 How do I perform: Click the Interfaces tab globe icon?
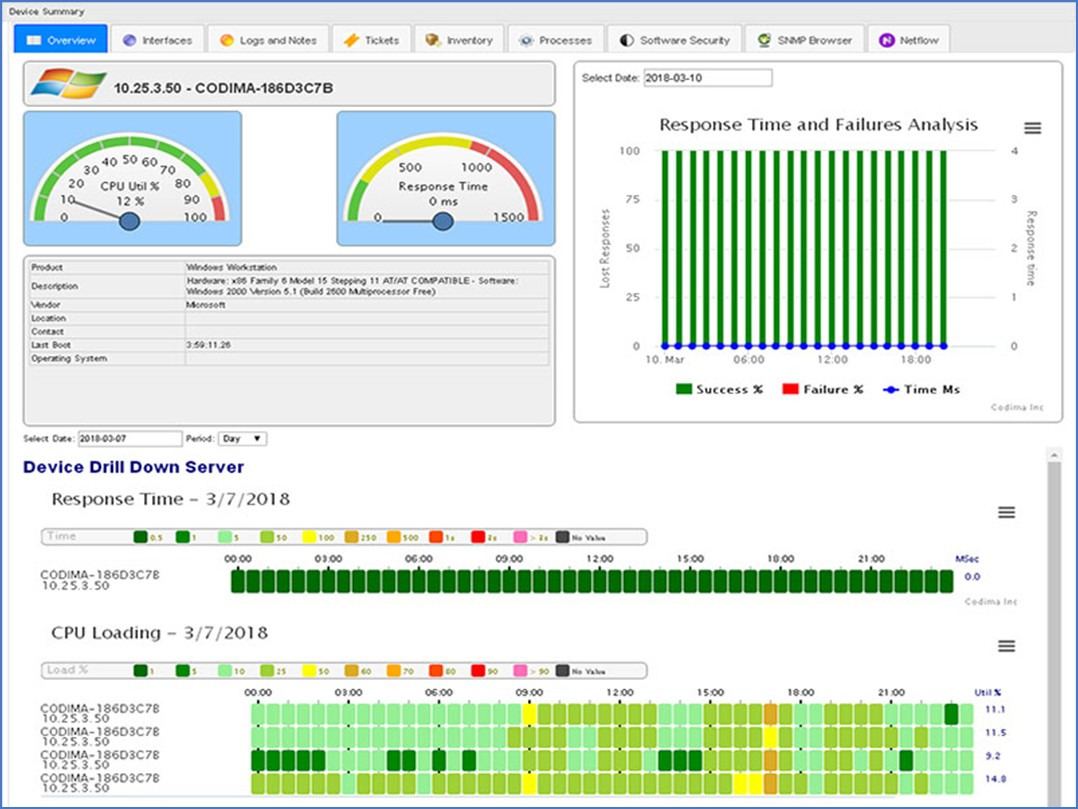click(x=129, y=41)
